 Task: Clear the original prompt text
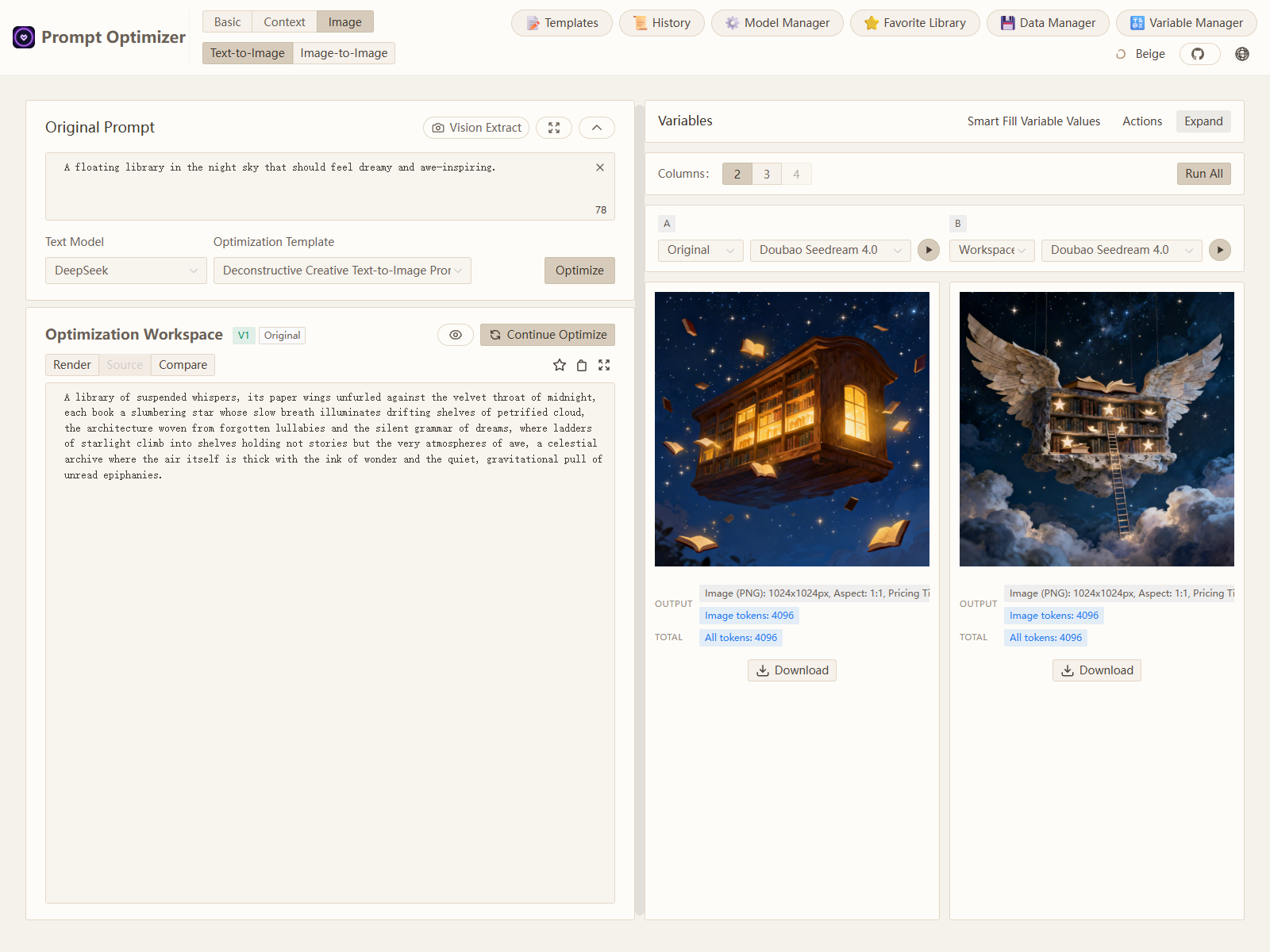[x=600, y=167]
